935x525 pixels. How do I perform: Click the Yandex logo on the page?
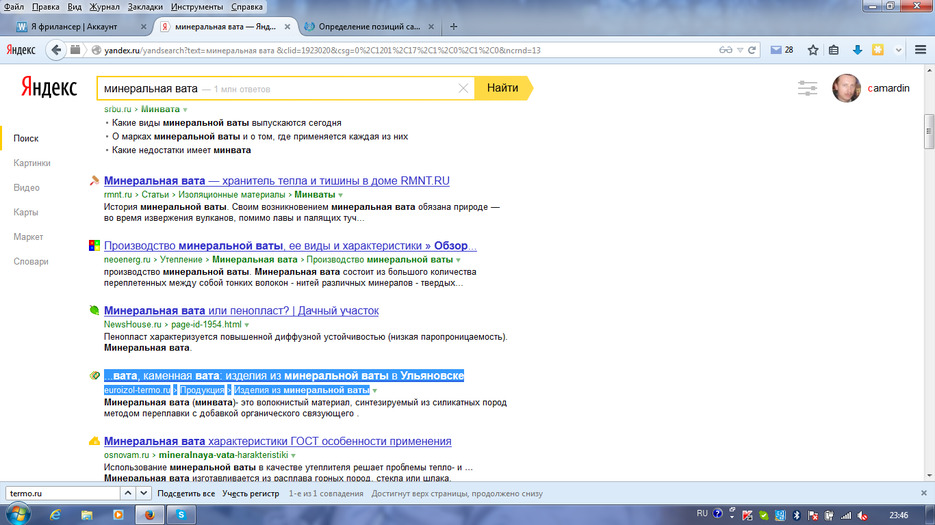pyautogui.click(x=49, y=88)
